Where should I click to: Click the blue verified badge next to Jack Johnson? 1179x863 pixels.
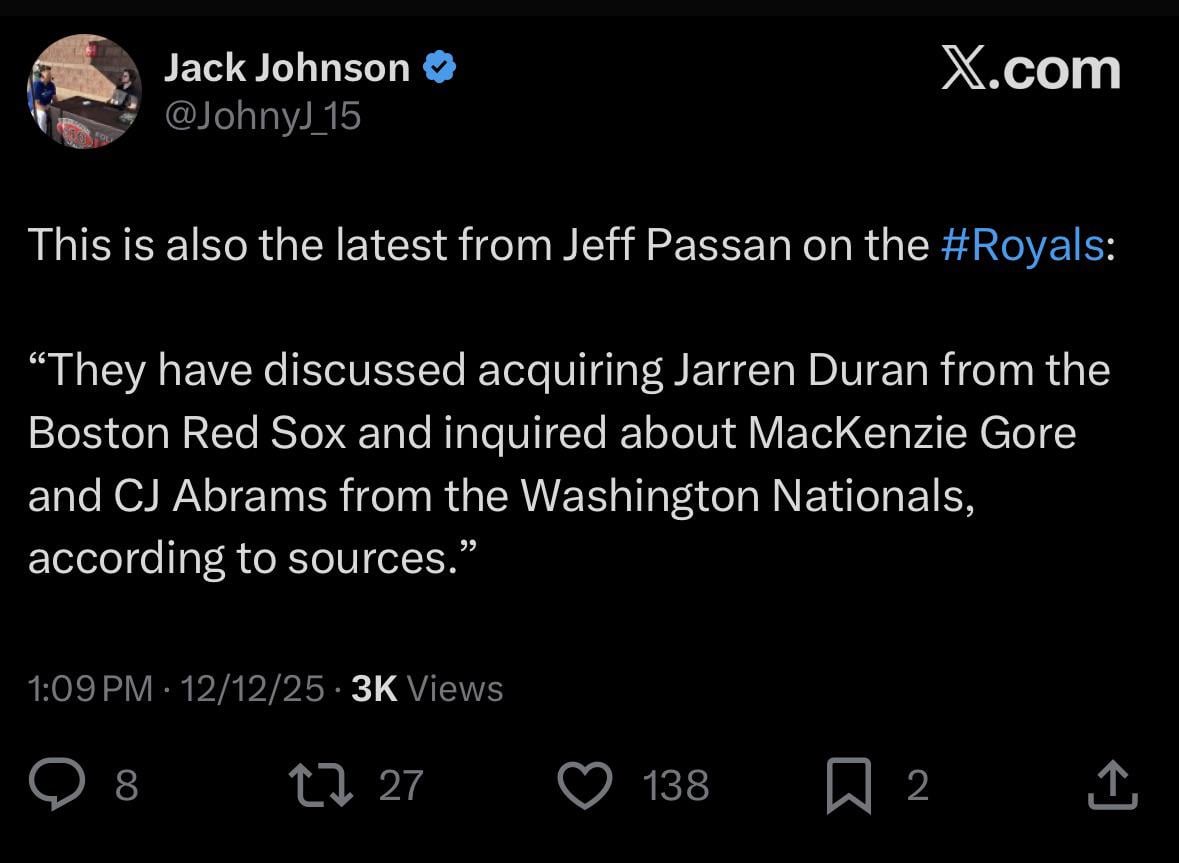tap(440, 65)
